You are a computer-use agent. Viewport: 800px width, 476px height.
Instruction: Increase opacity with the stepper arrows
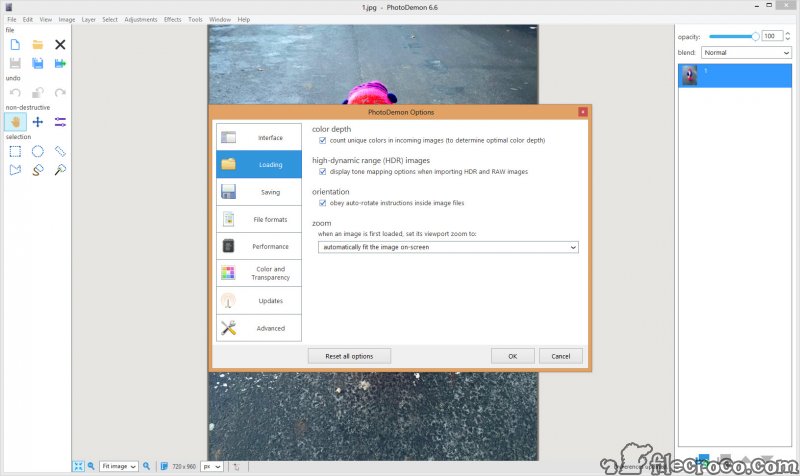click(788, 33)
